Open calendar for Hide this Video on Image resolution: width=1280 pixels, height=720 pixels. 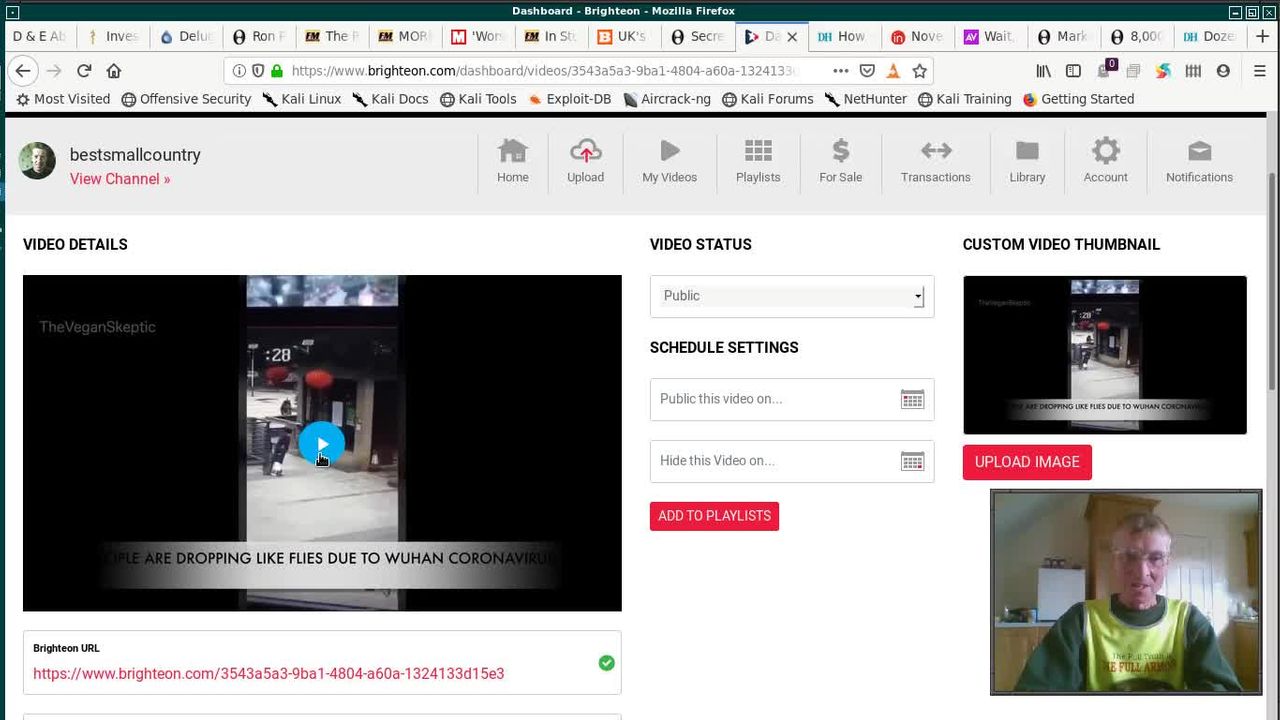coord(912,461)
